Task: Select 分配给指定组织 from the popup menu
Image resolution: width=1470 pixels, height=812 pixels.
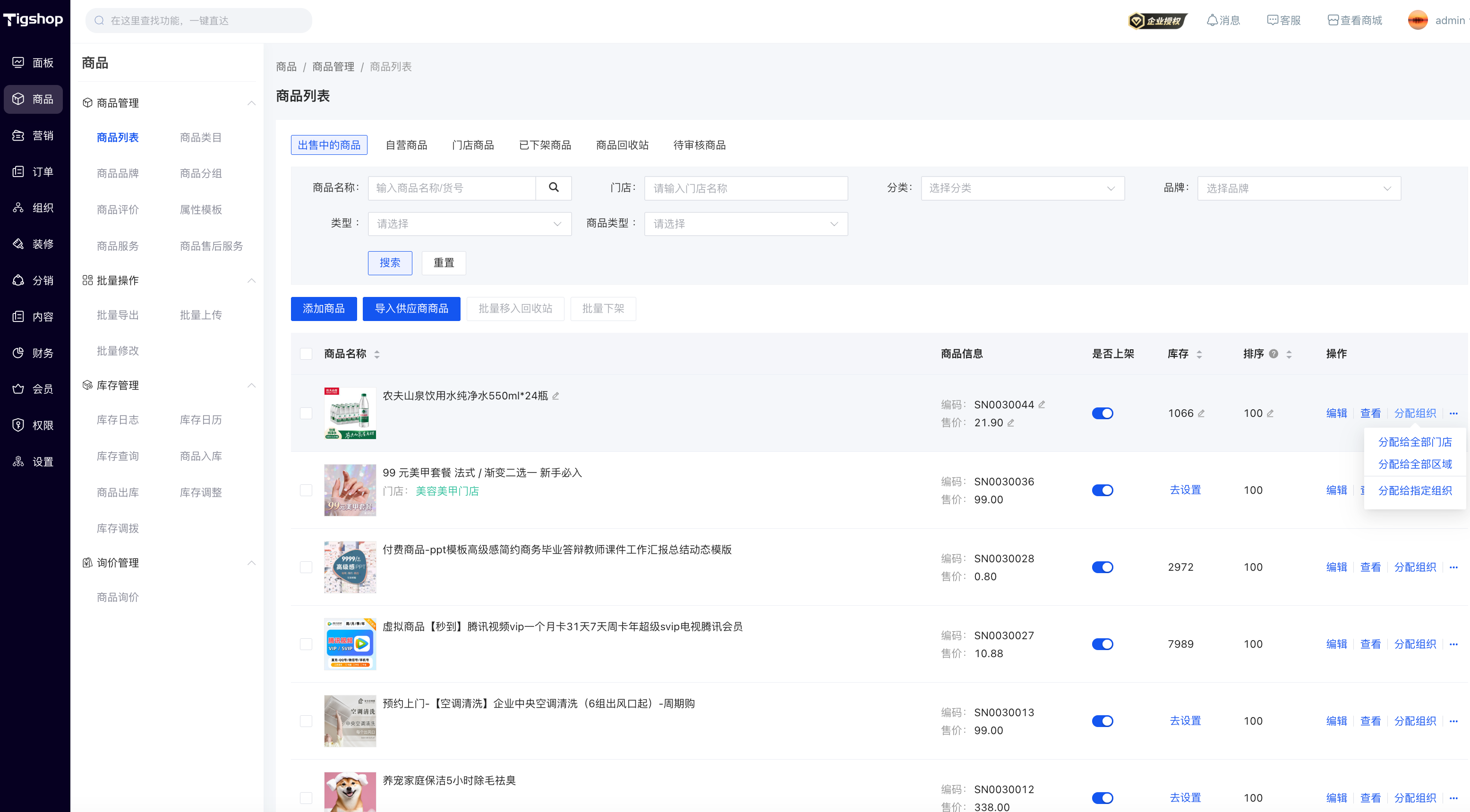Action: tap(1414, 491)
